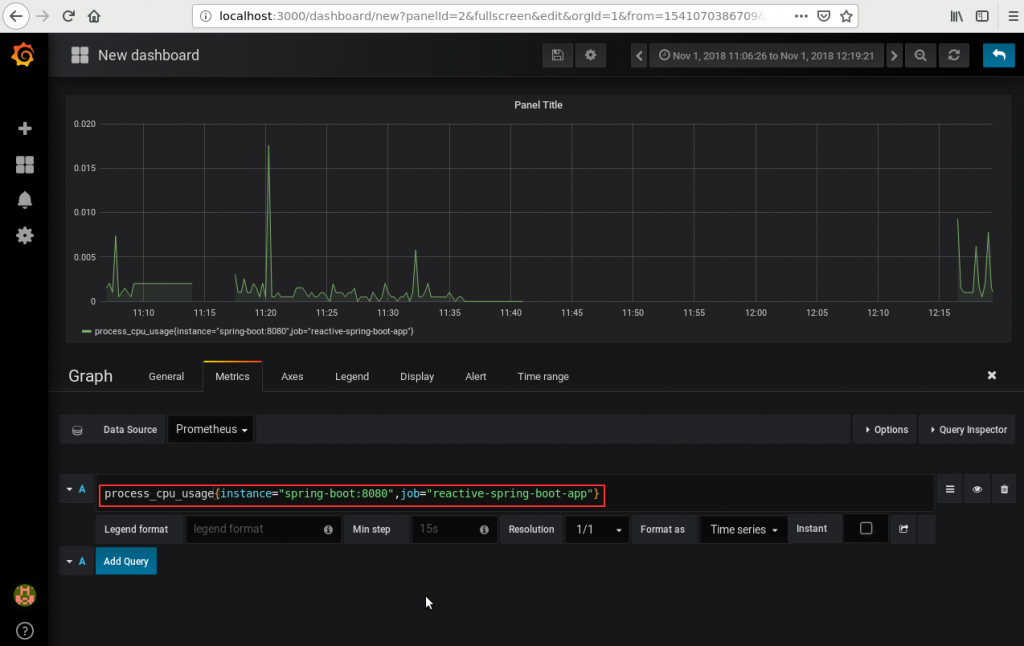Refresh the dashboard using the refresh icon
Image resolution: width=1024 pixels, height=646 pixels.
pos(953,56)
